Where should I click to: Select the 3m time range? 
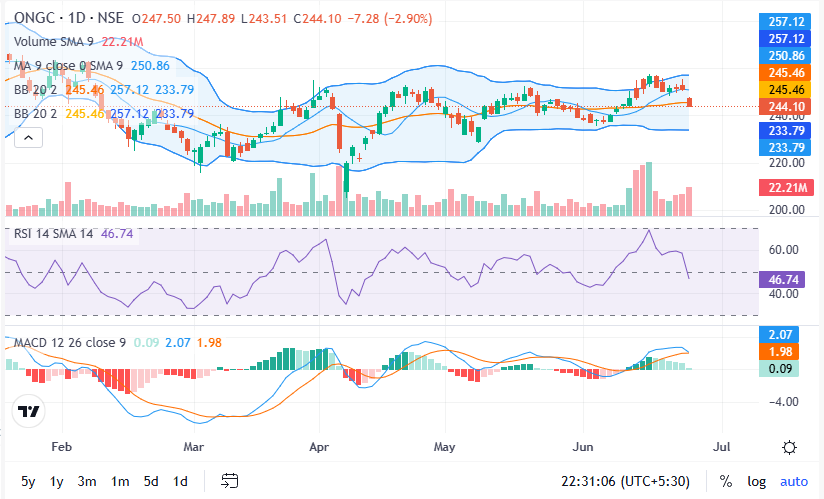(x=87, y=481)
